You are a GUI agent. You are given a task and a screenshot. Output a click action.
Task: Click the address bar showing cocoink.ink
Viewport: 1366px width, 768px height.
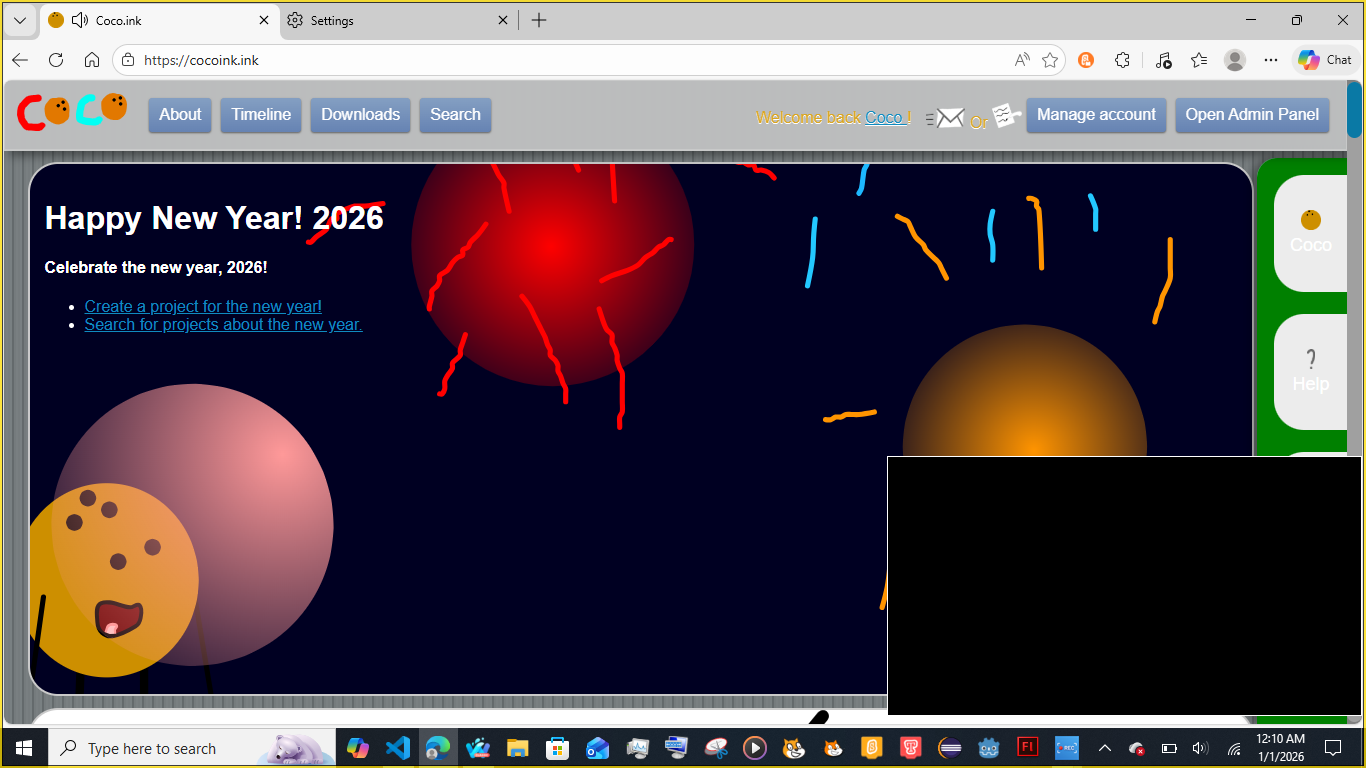pos(560,60)
